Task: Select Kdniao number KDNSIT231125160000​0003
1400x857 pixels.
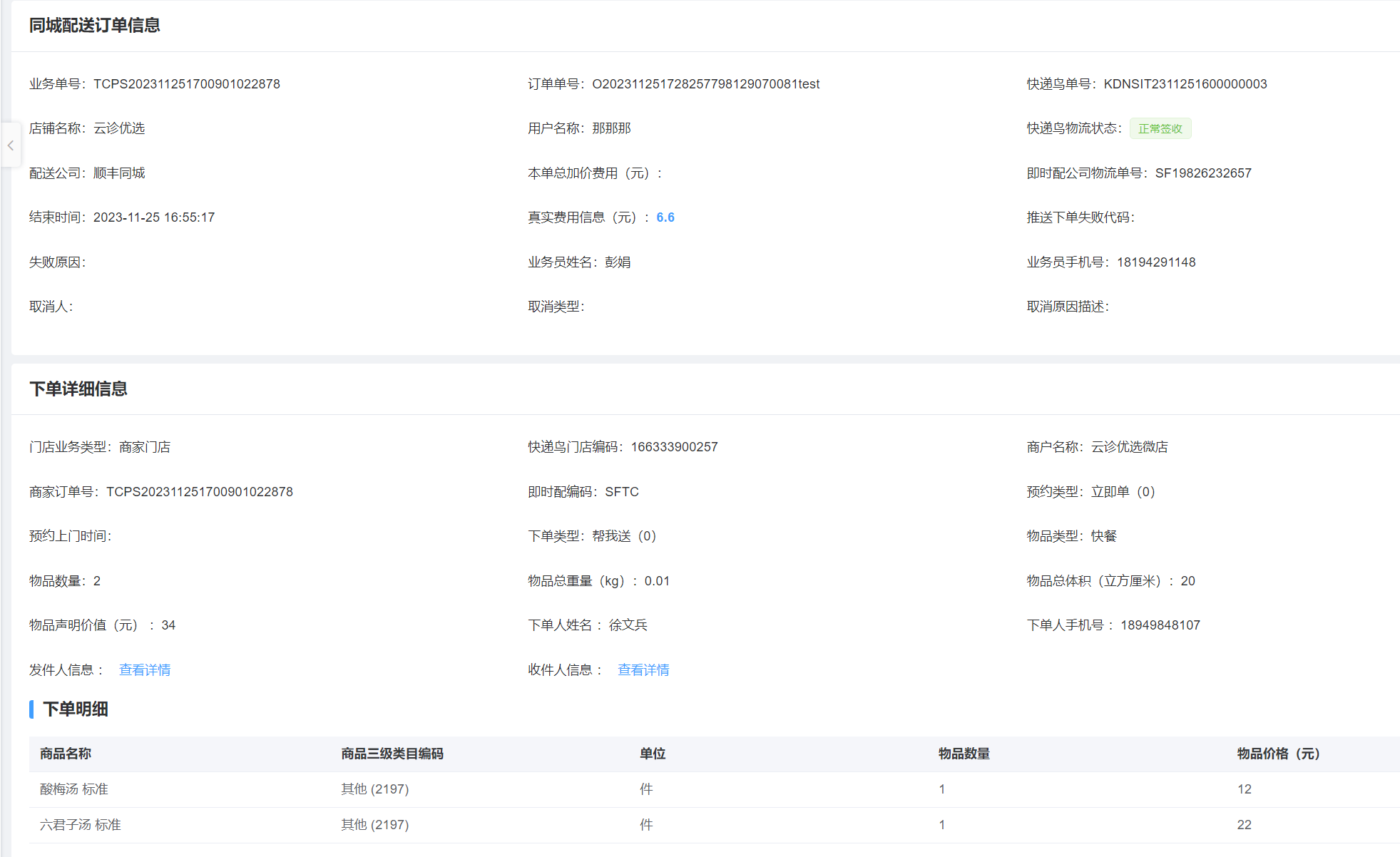Action: coord(1185,84)
